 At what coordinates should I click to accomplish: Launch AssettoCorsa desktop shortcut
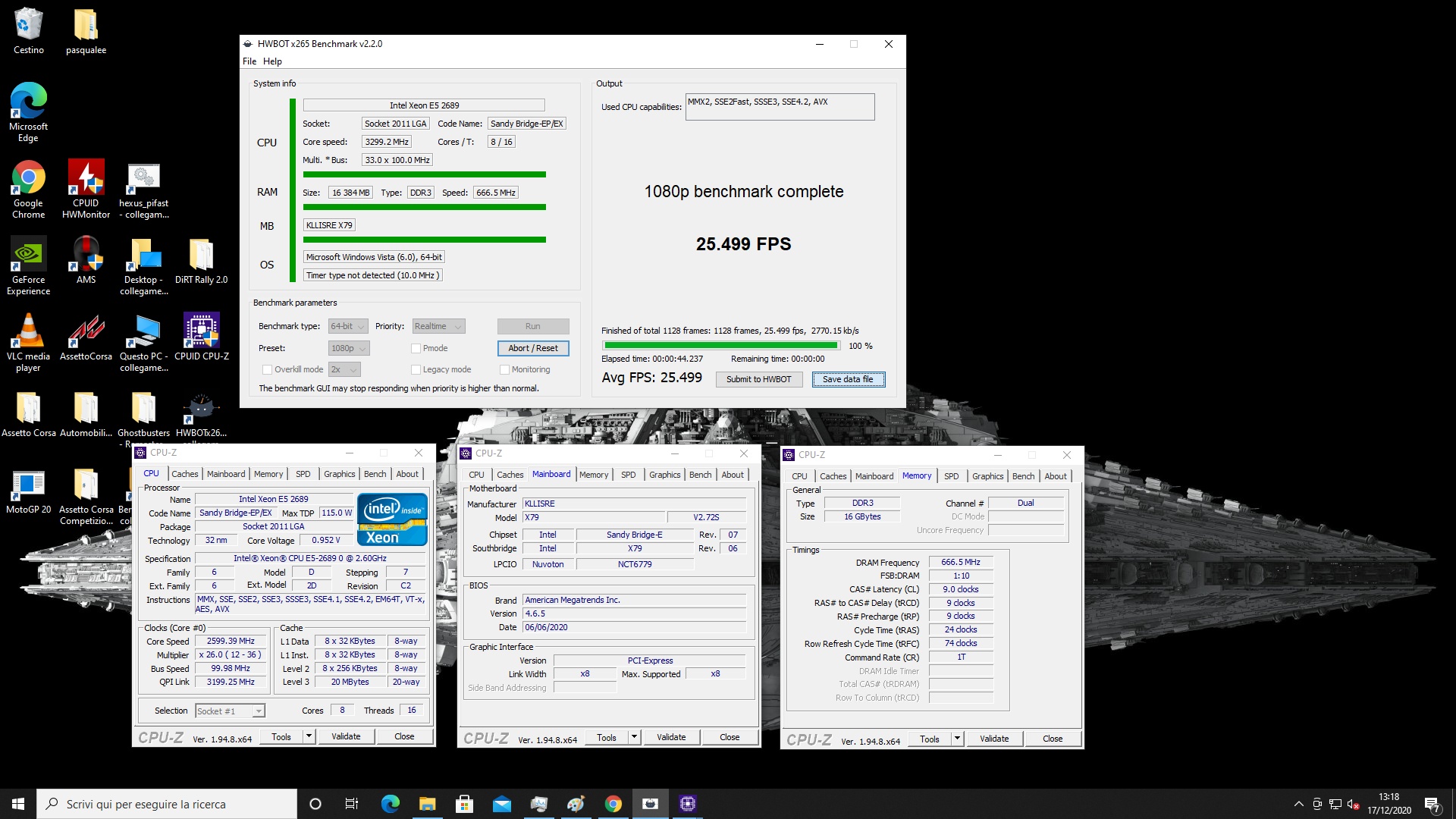(86, 337)
